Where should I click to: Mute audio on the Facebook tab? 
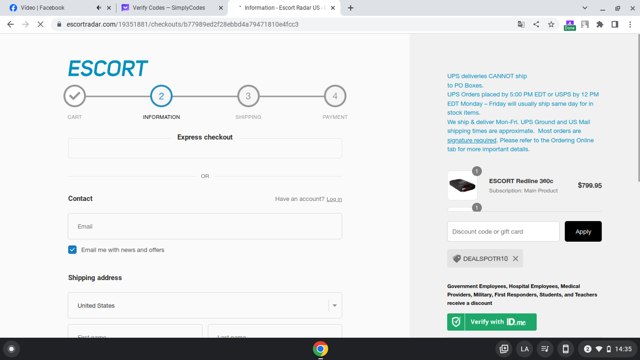(x=99, y=8)
